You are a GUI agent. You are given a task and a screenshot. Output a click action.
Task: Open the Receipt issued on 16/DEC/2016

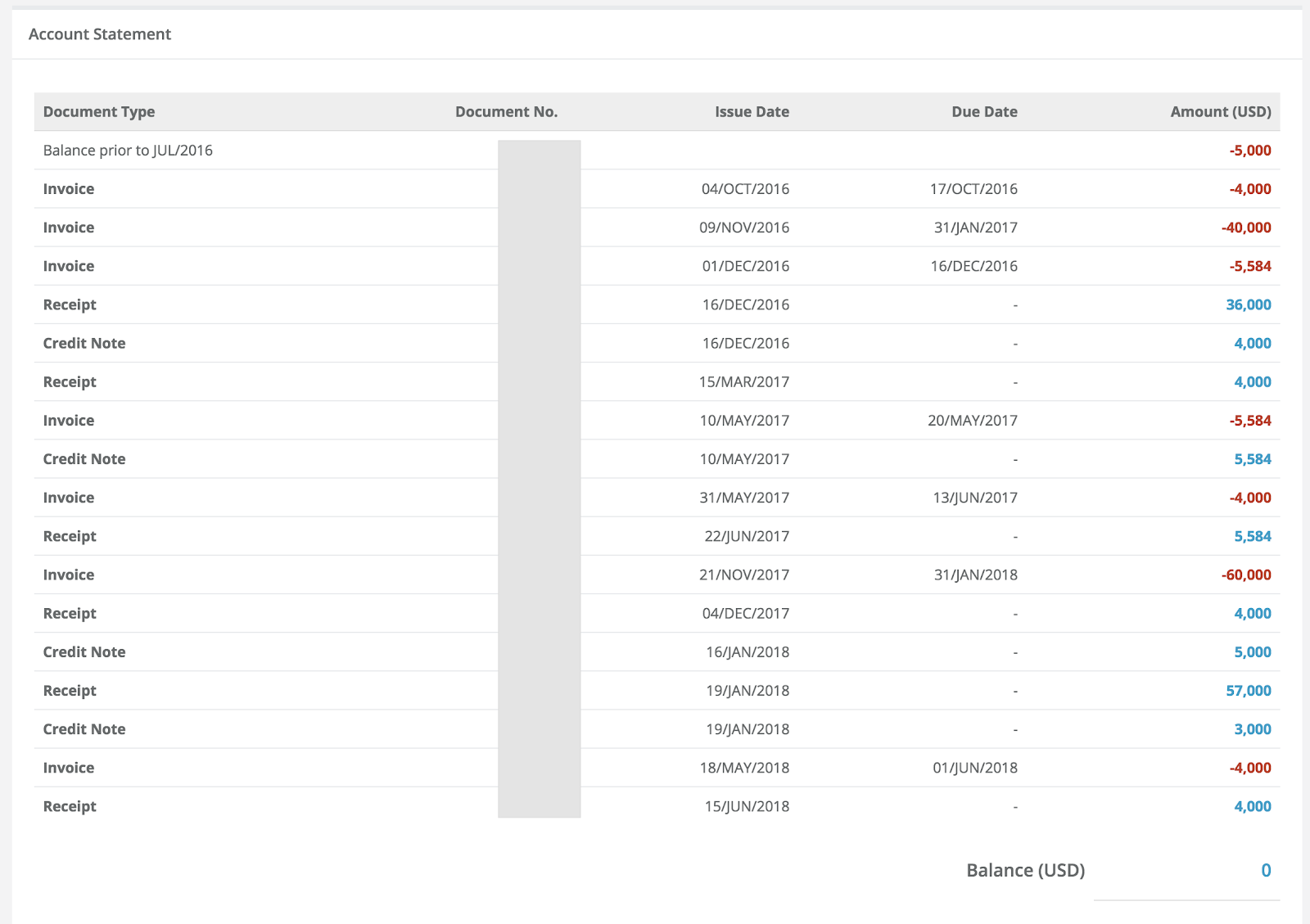point(70,304)
